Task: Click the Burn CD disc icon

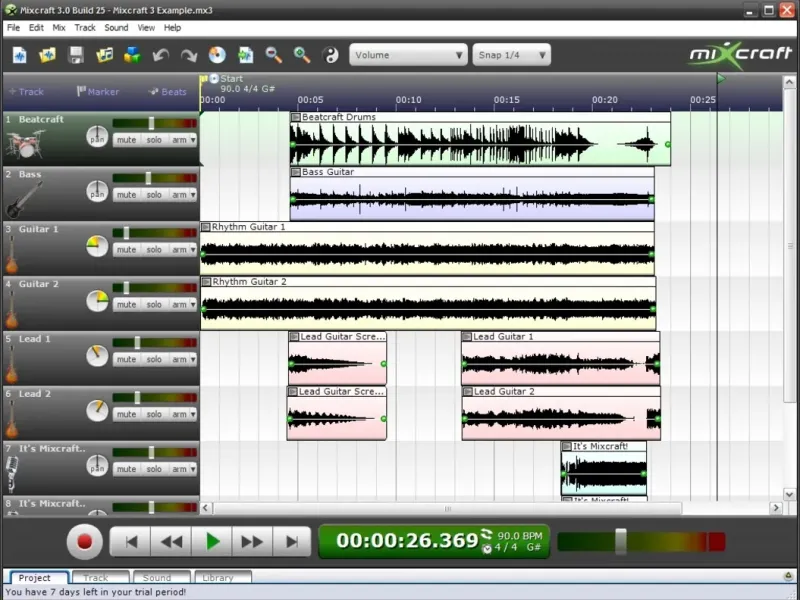Action: [x=217, y=55]
